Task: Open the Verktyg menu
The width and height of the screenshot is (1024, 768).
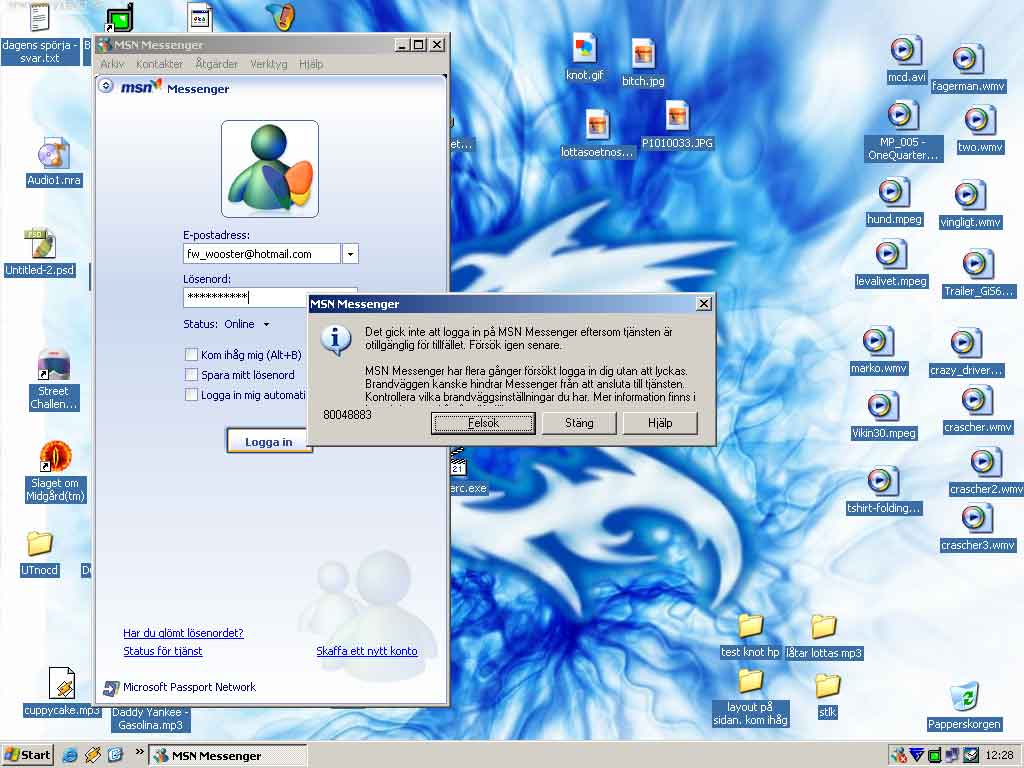Action: point(268,64)
